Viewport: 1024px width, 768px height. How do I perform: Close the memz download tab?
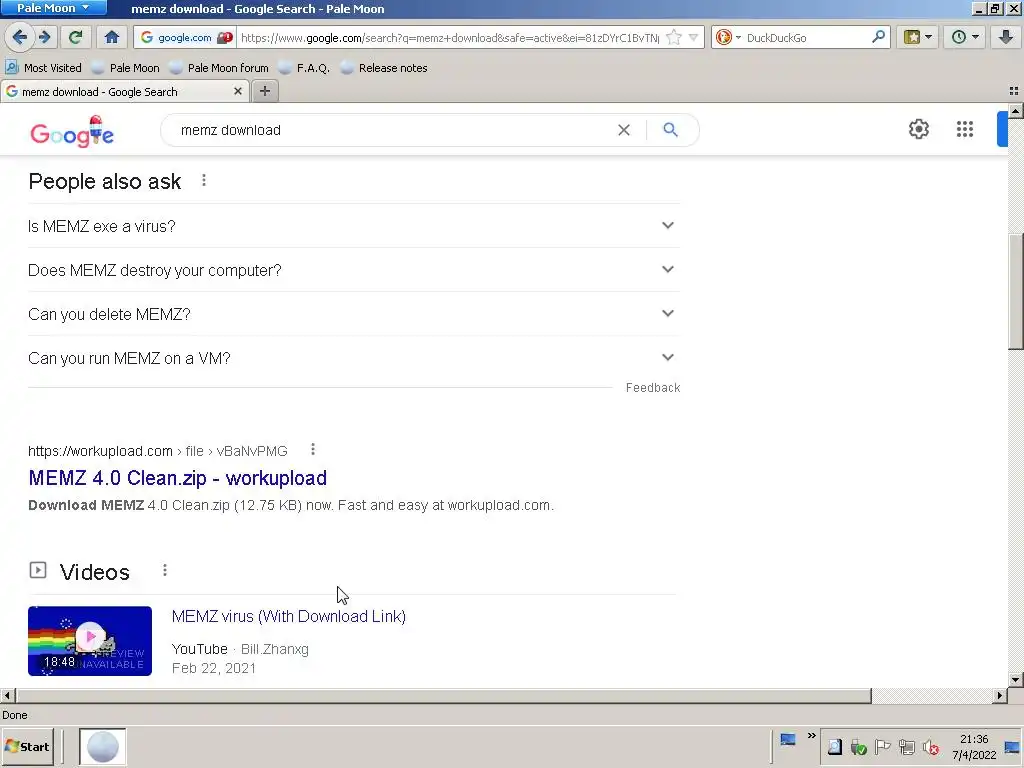point(238,91)
